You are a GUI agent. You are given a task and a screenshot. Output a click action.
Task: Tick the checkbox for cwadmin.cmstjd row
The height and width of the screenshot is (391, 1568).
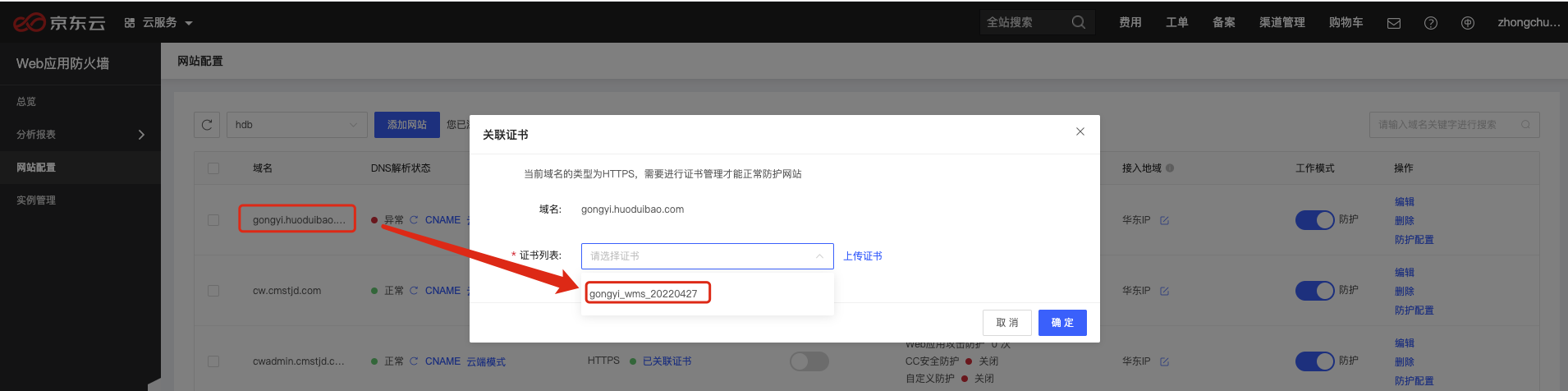point(213,361)
